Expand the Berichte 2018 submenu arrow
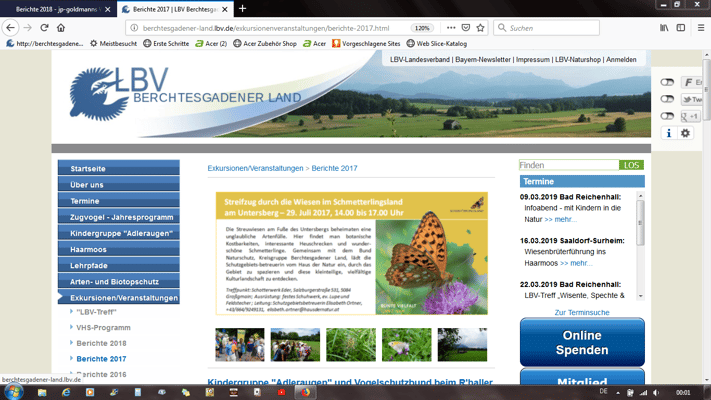 [72, 343]
